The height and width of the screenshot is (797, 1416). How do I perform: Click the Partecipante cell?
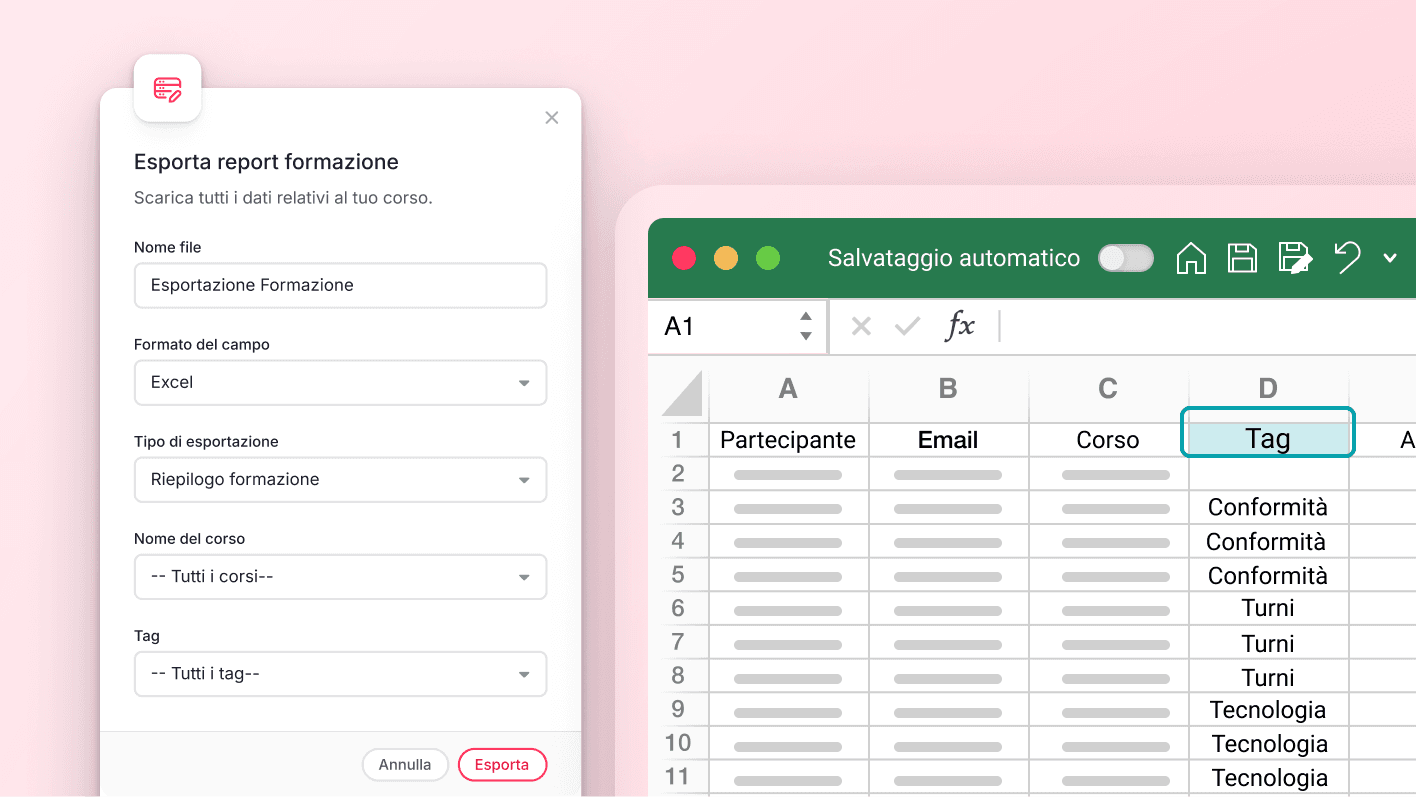(x=788, y=440)
